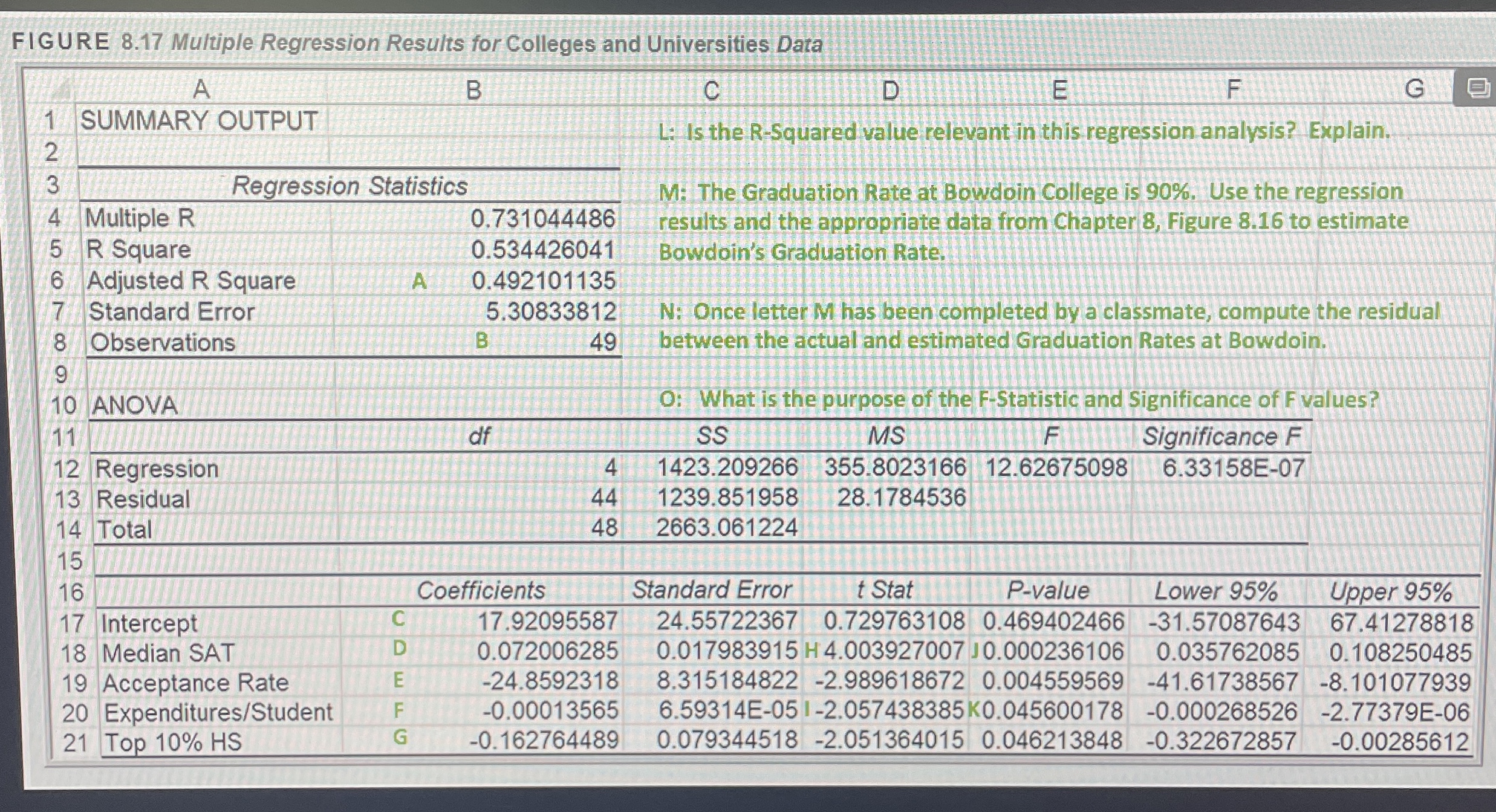Select the SUMMARY OUTPUT cell
This screenshot has width=1496, height=812.
tap(198, 121)
